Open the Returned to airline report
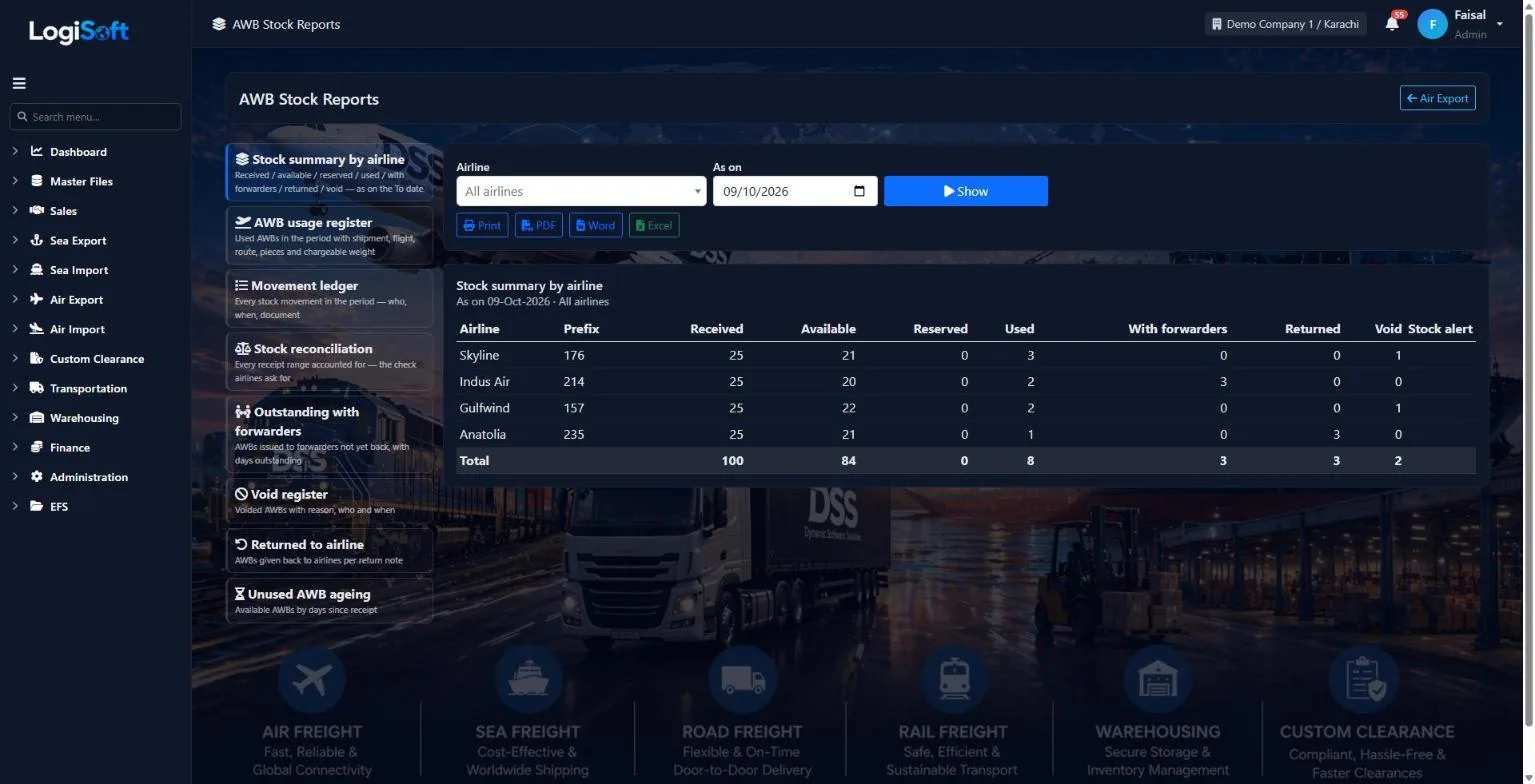The height and width of the screenshot is (784, 1535). 330,550
